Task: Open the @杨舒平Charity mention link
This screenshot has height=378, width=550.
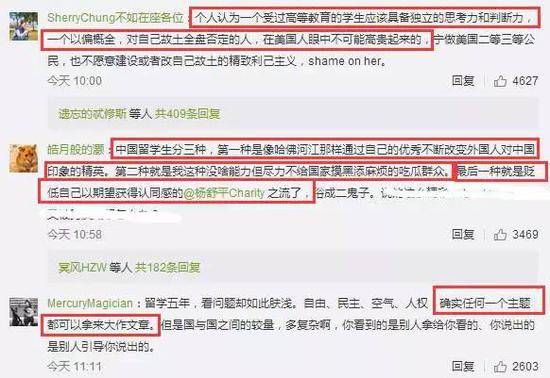Action: click(x=224, y=193)
